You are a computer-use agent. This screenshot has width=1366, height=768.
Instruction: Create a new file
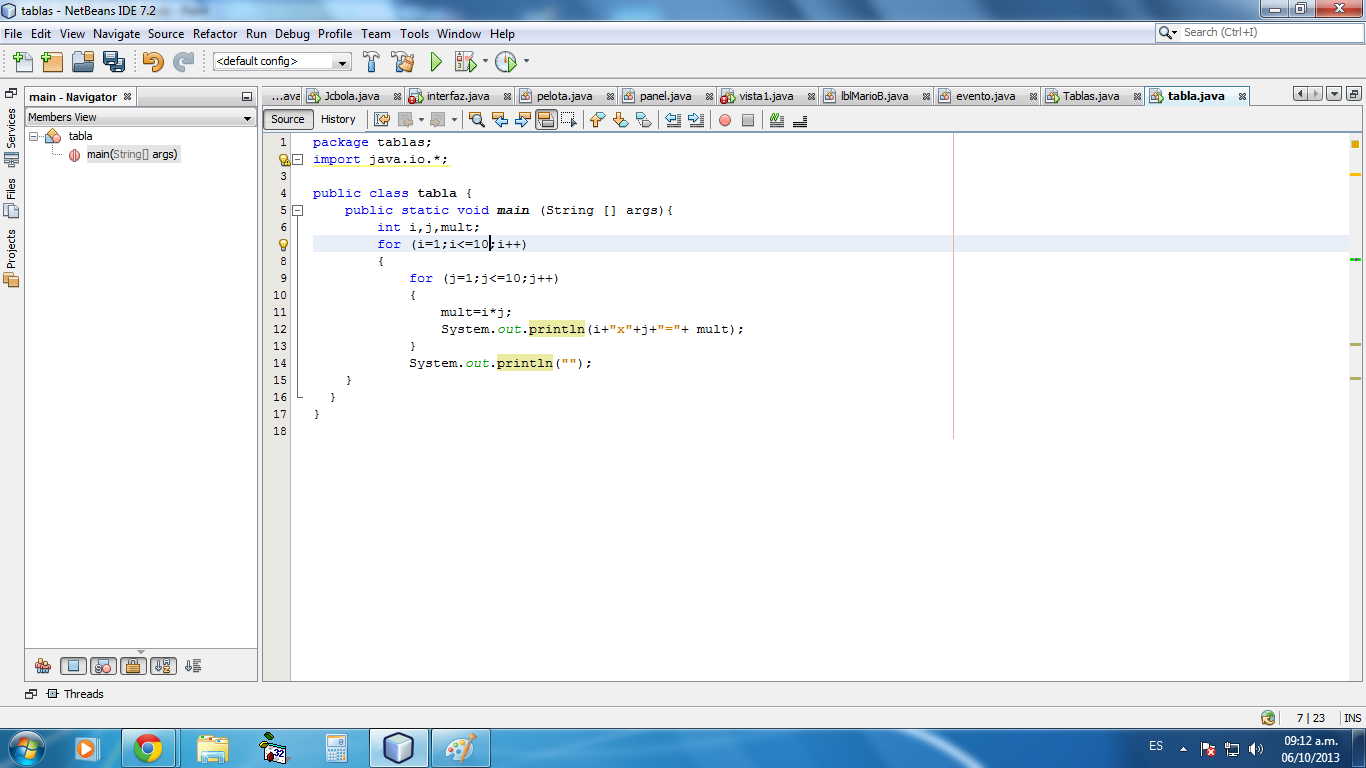click(22, 62)
